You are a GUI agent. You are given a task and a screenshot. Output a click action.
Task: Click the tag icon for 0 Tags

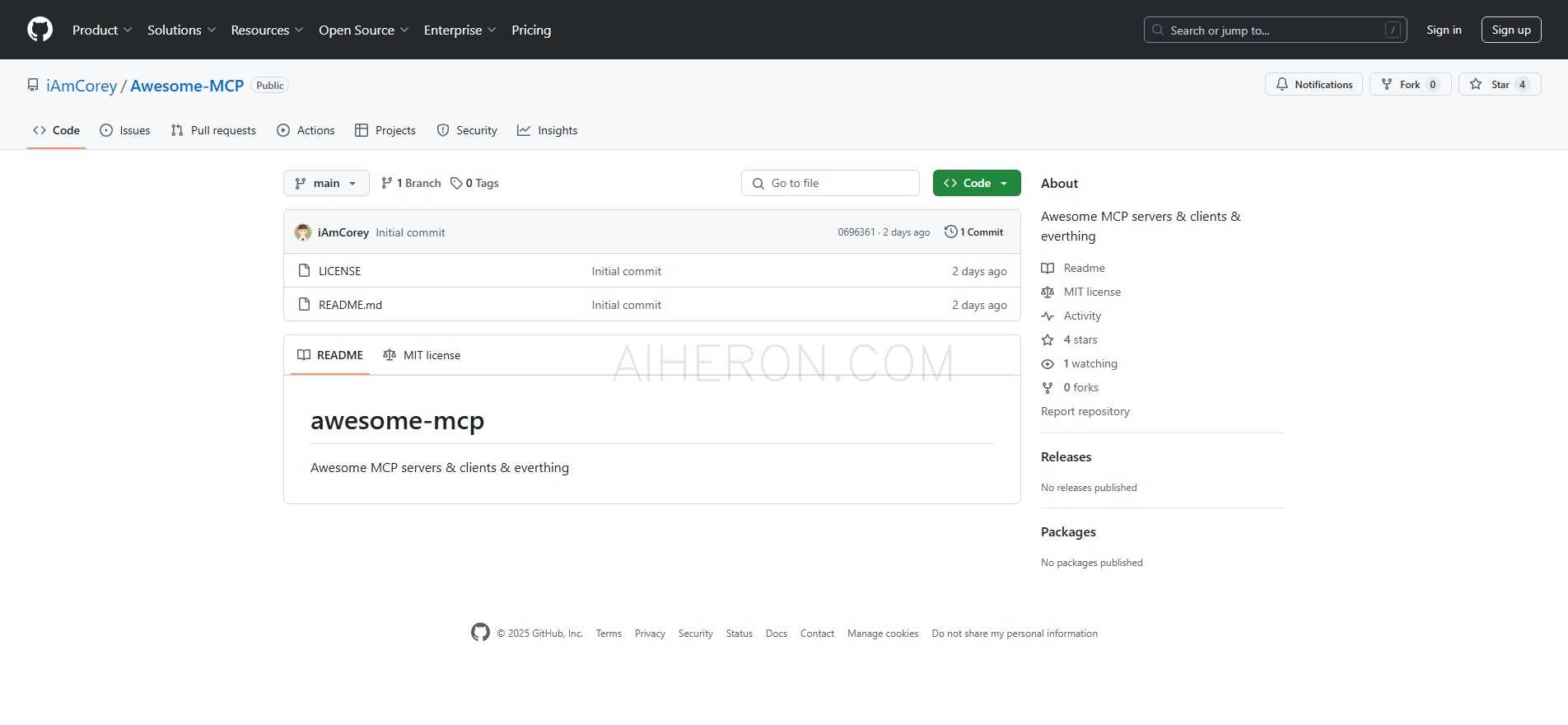[x=456, y=183]
